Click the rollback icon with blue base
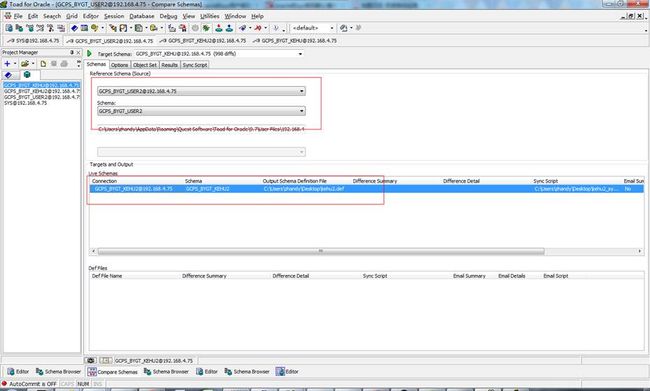 click(229, 28)
